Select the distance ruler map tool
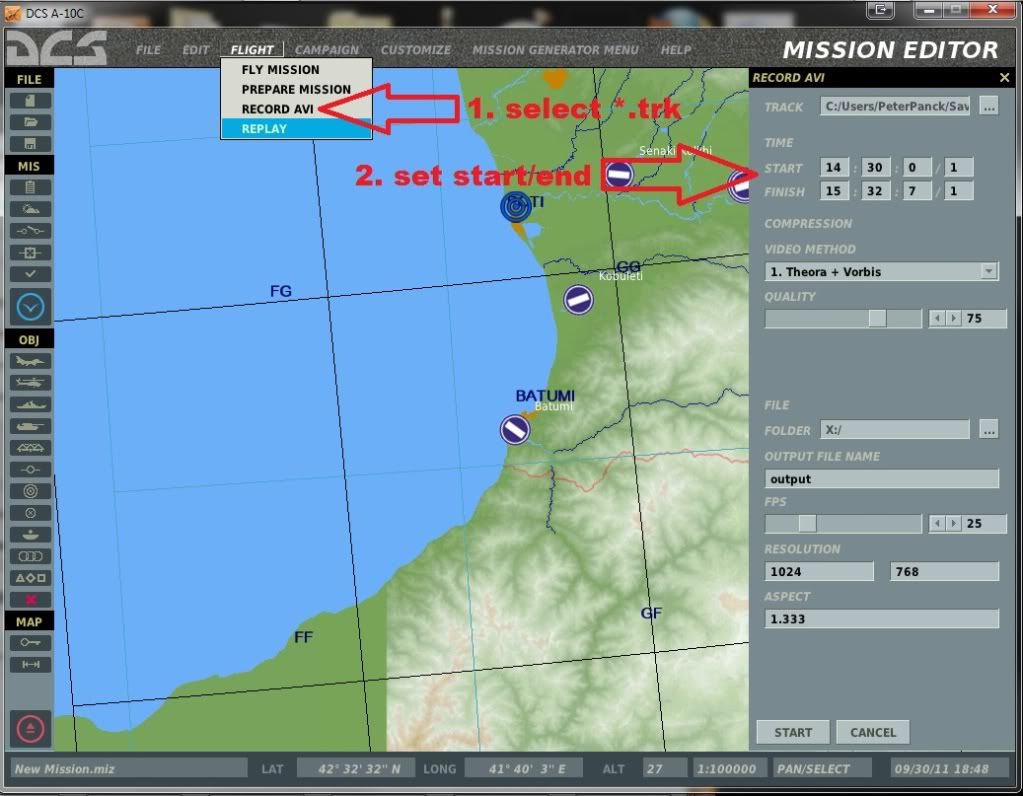 (x=30, y=665)
